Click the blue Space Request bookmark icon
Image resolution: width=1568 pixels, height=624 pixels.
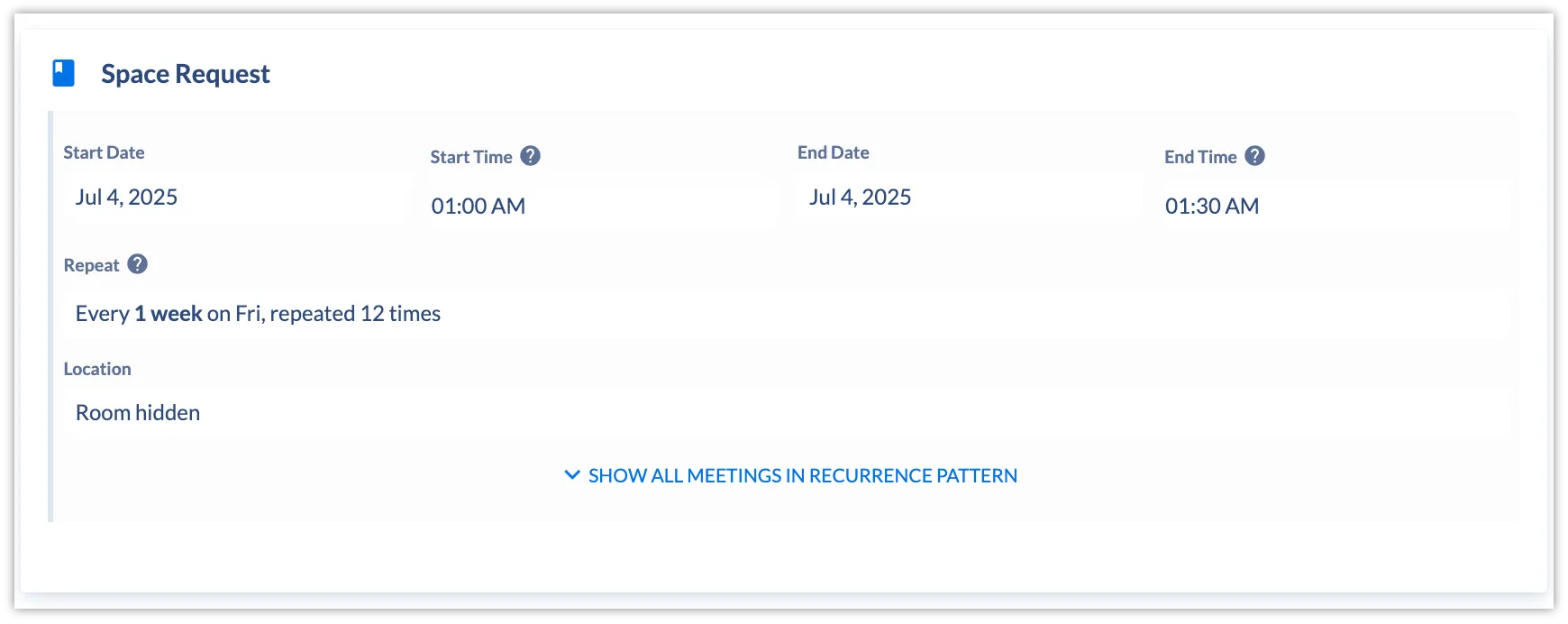tap(63, 73)
